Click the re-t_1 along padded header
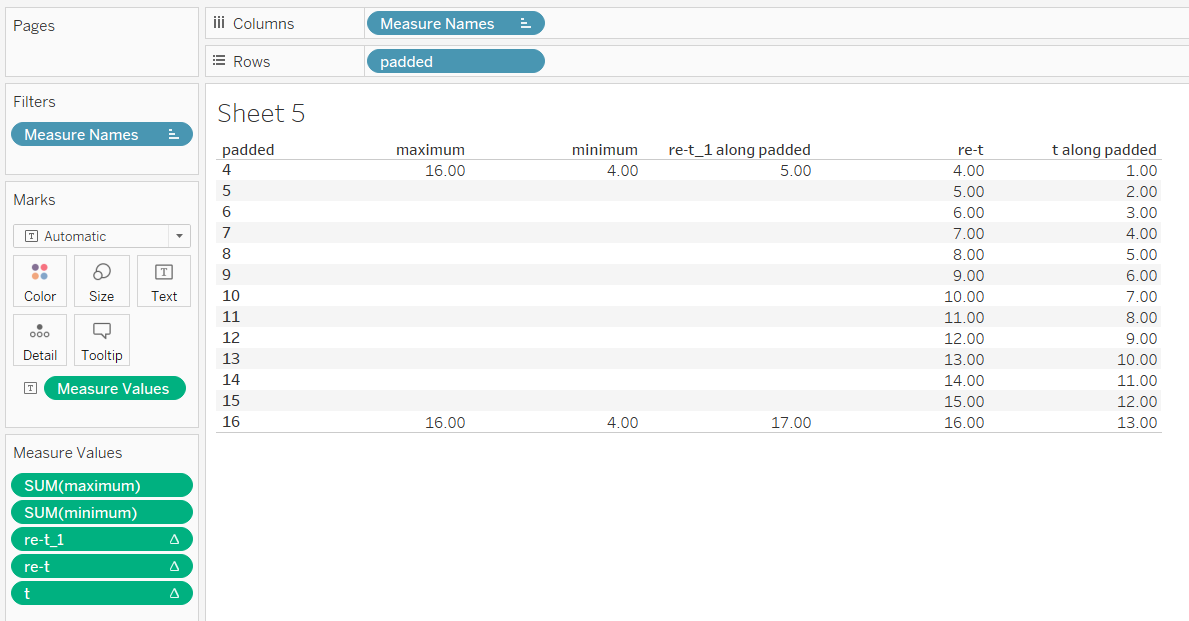 coord(739,149)
